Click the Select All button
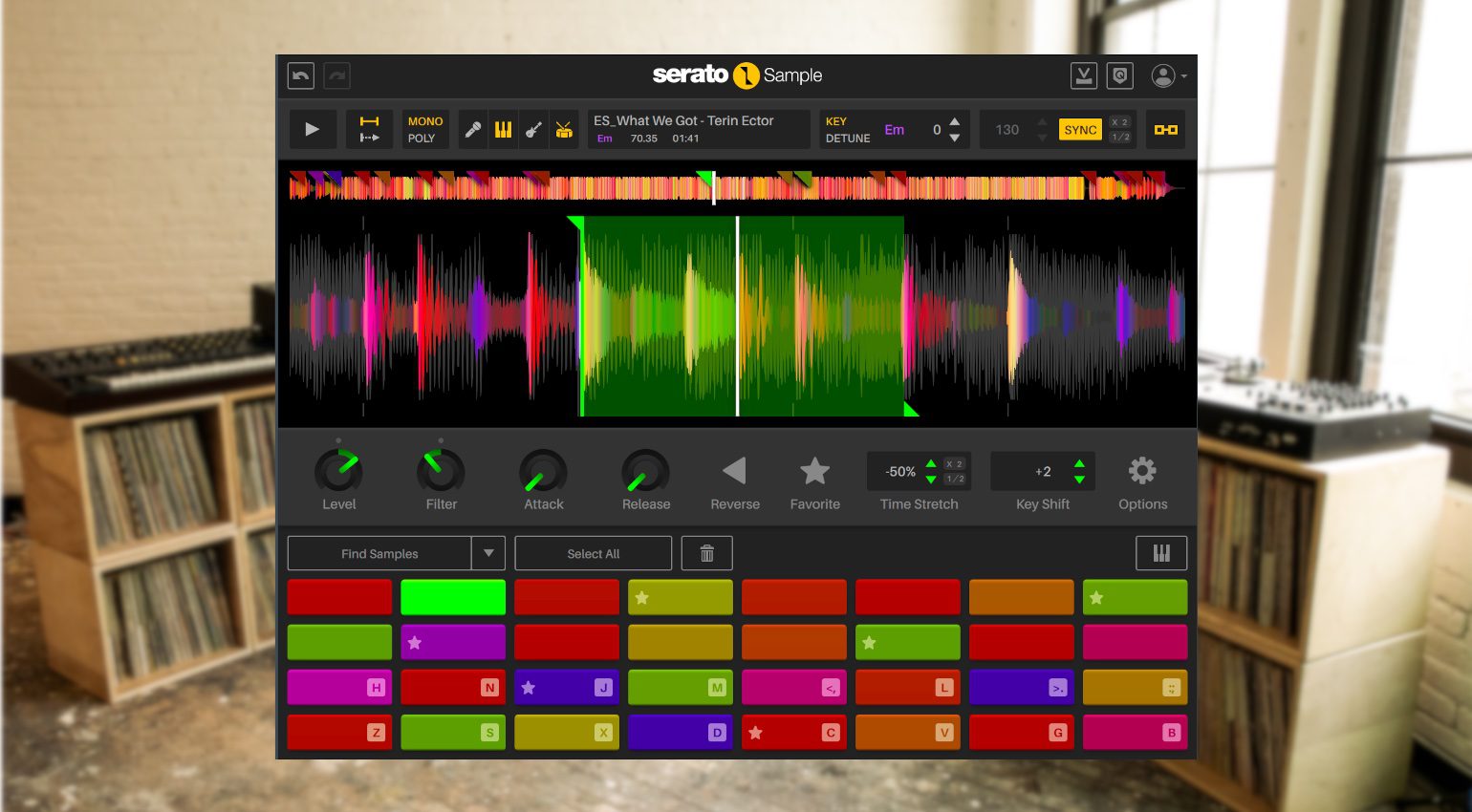The height and width of the screenshot is (812, 1472). pos(593,553)
